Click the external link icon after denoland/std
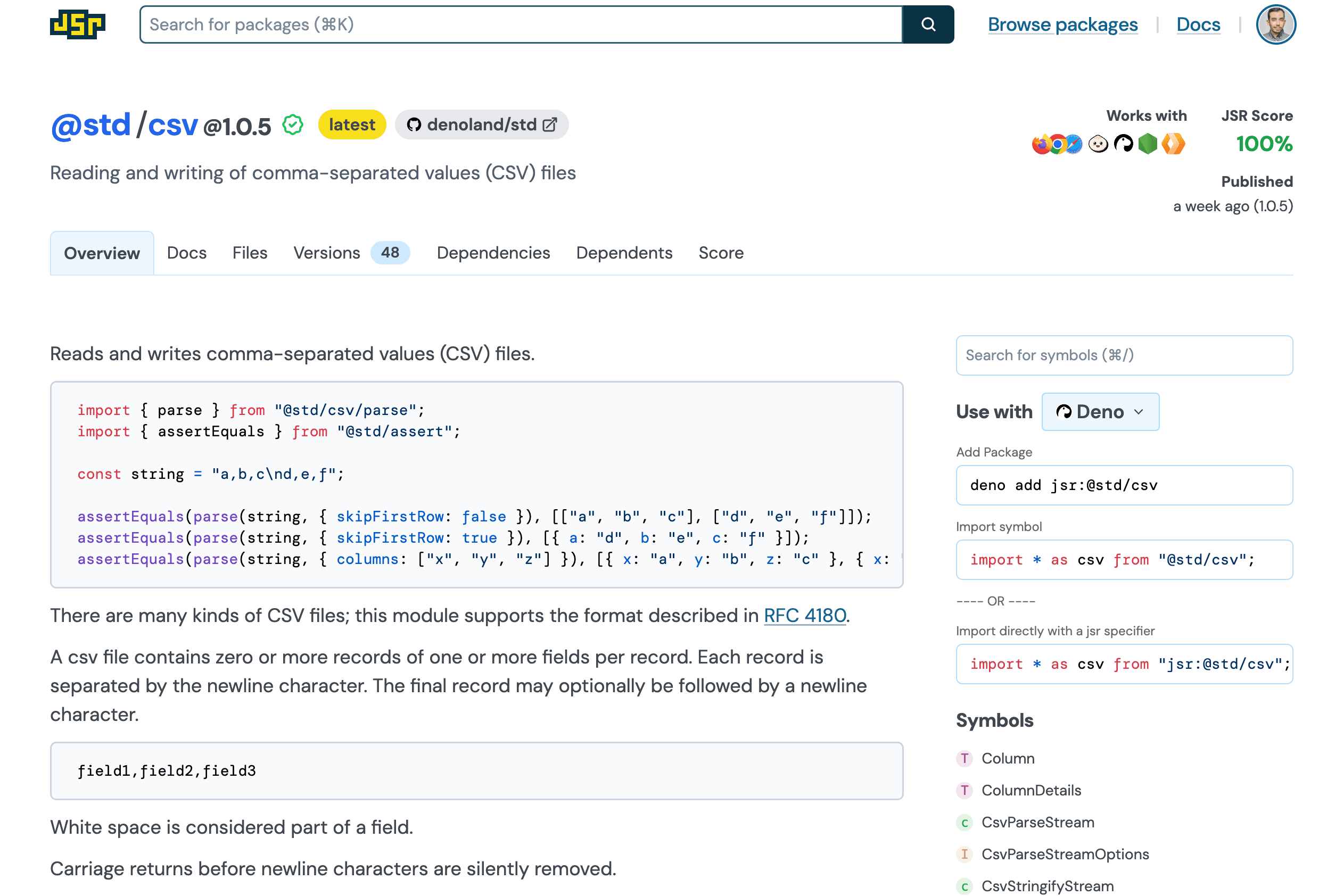The image size is (1319, 896). (549, 125)
